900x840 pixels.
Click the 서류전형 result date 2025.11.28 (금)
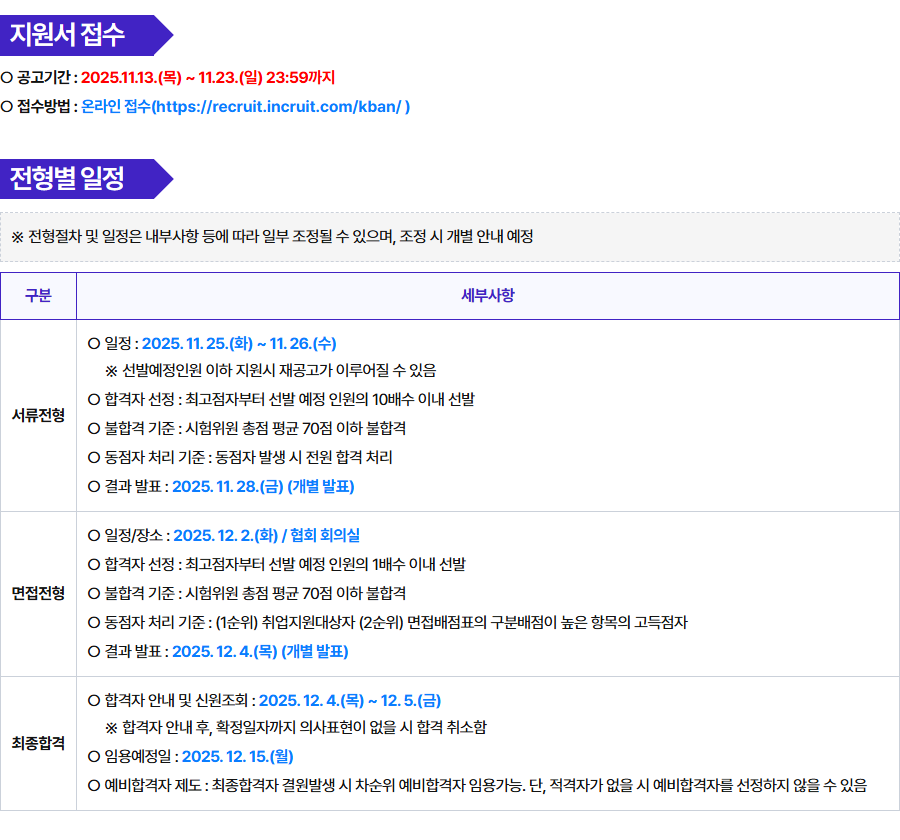(x=263, y=487)
